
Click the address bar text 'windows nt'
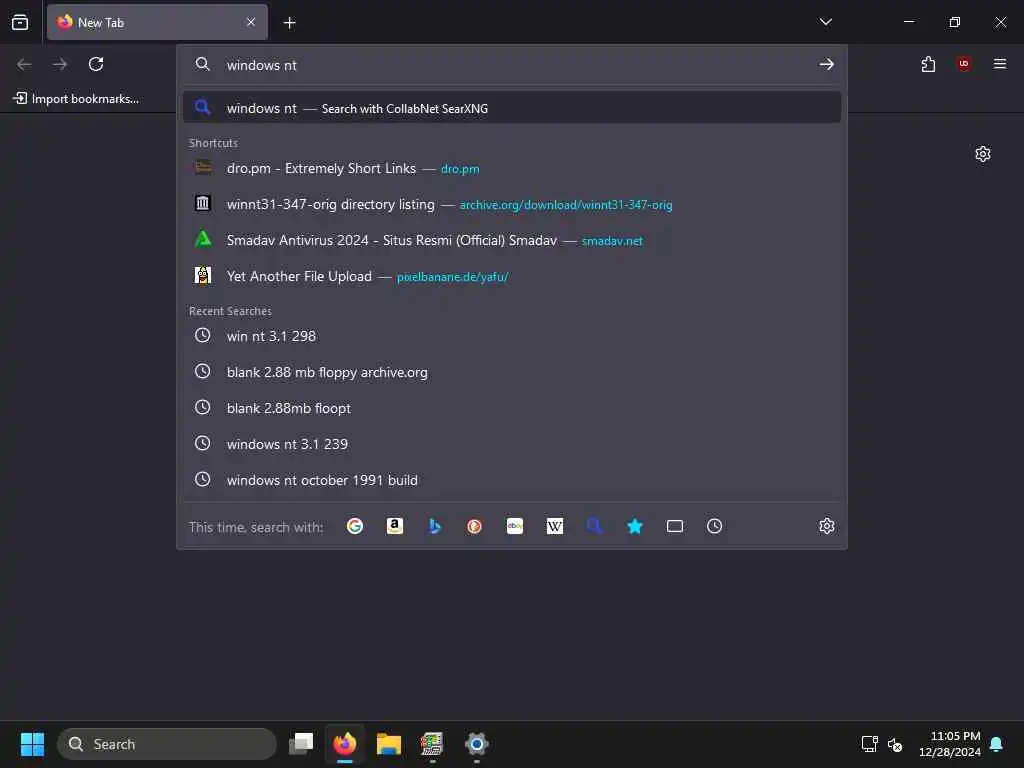tap(261, 65)
